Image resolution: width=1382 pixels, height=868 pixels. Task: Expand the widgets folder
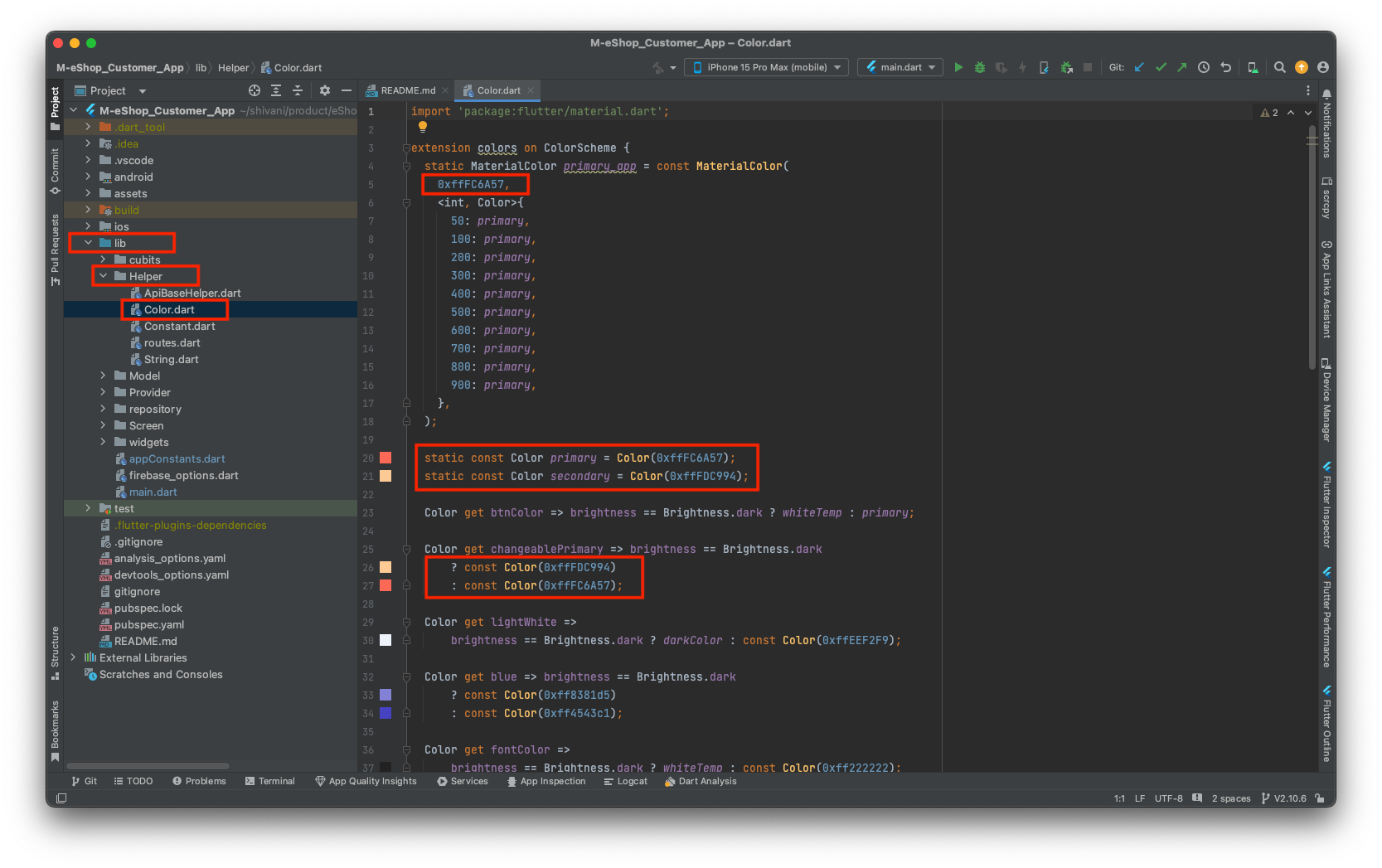(103, 442)
